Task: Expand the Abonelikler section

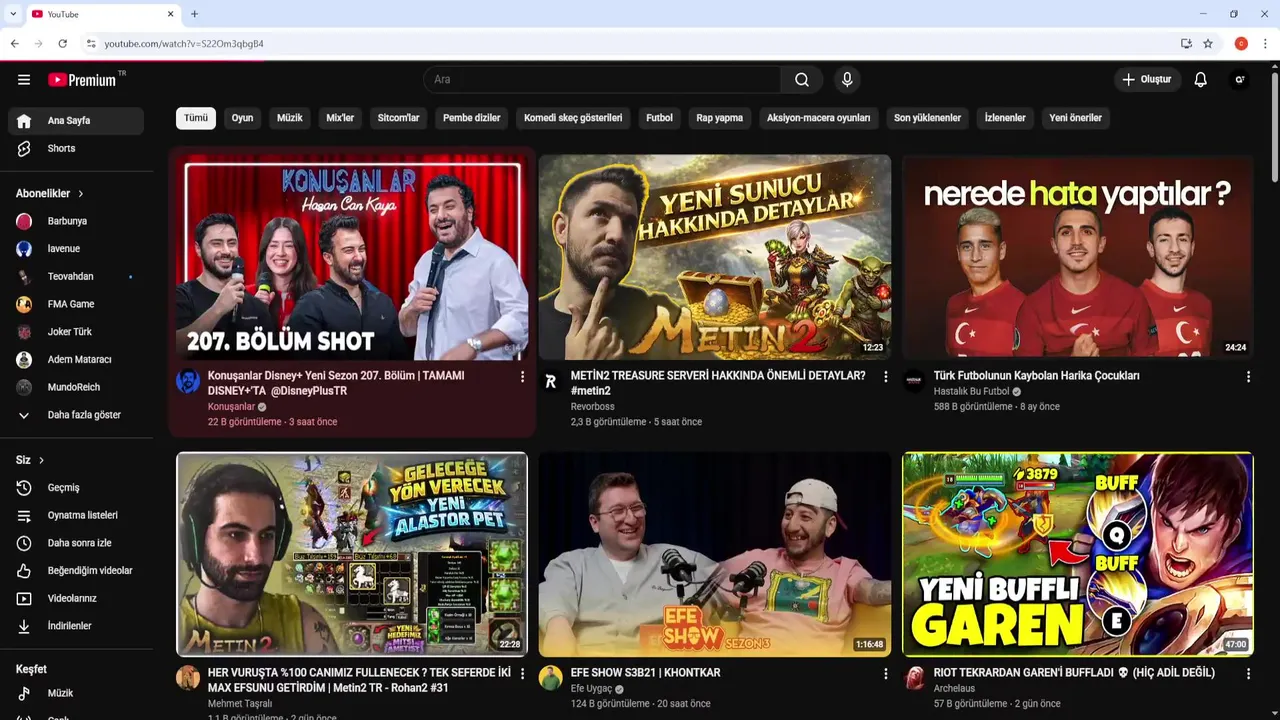Action: [50, 194]
